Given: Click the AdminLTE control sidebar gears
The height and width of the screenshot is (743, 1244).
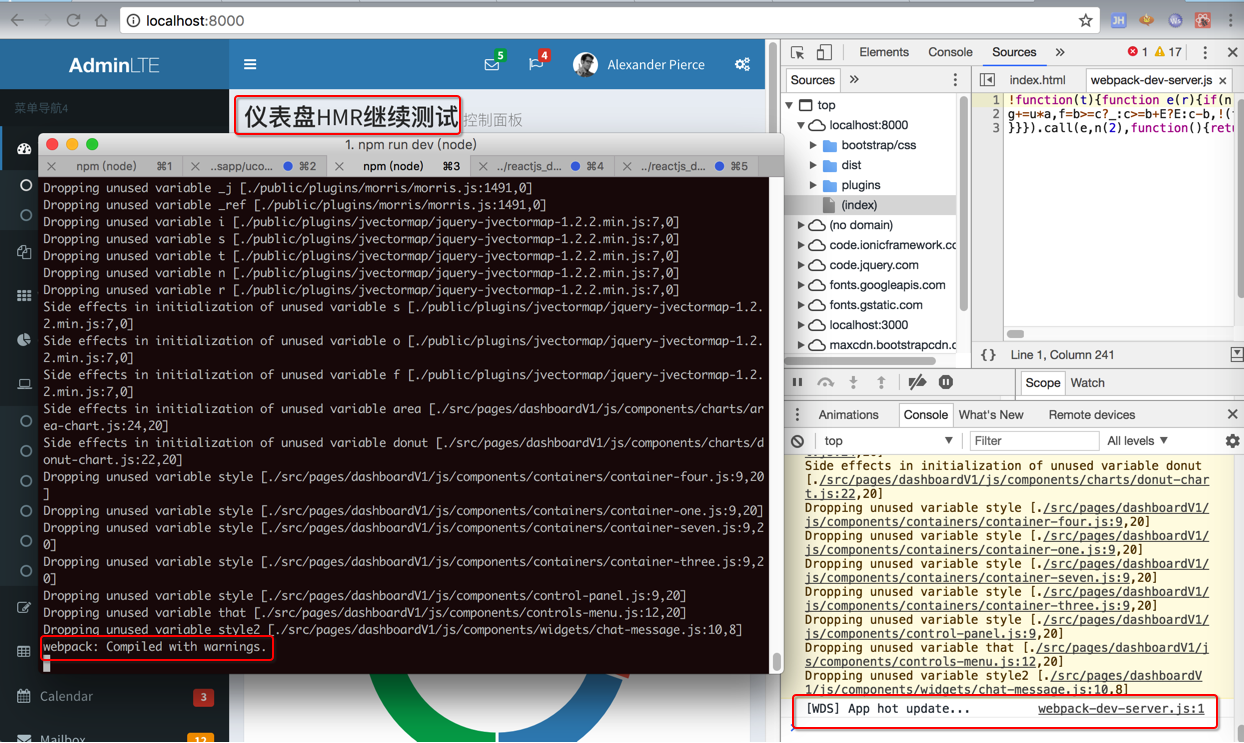Looking at the screenshot, I should point(742,65).
